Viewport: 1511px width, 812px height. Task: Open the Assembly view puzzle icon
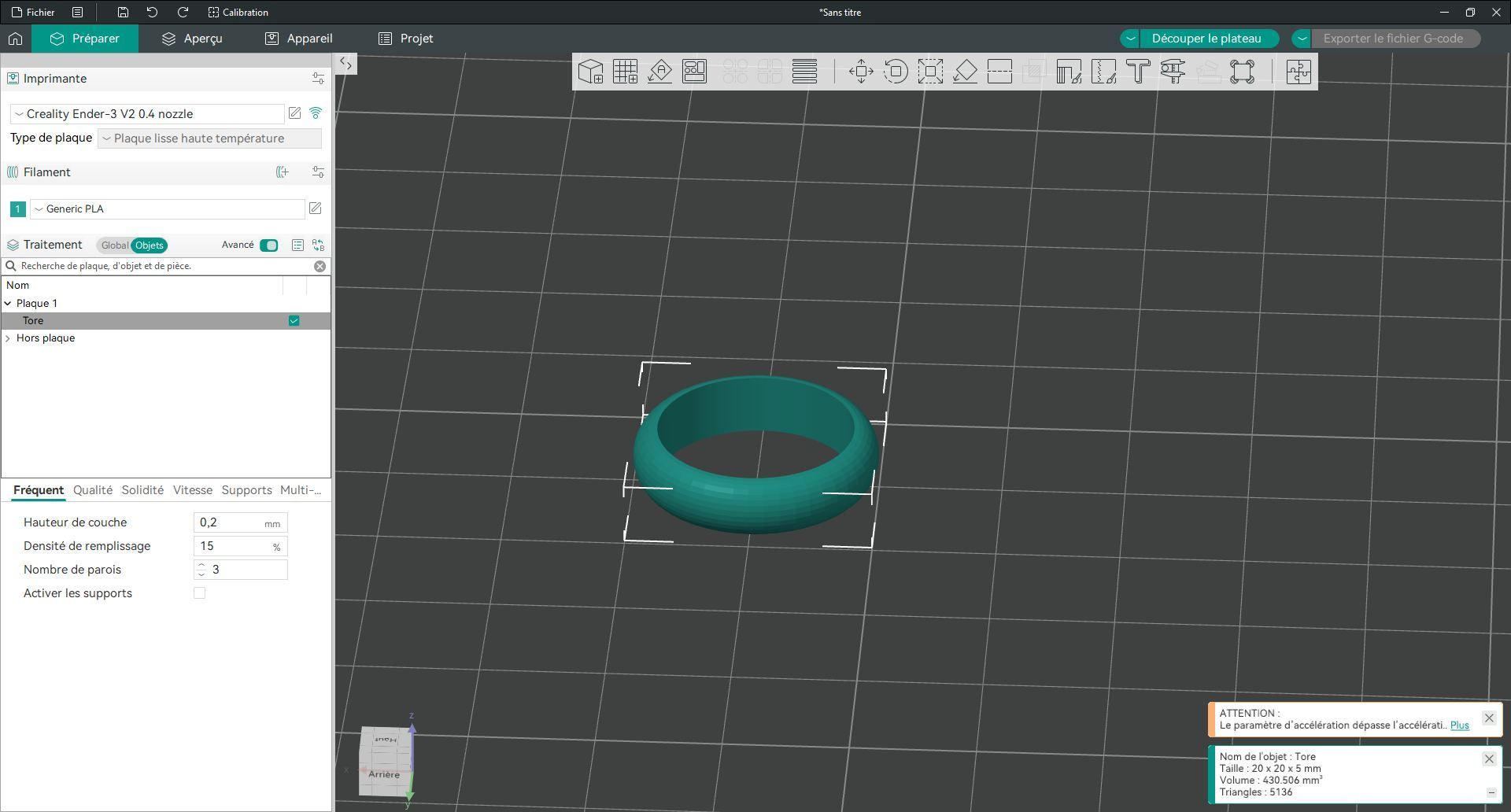(x=1299, y=72)
